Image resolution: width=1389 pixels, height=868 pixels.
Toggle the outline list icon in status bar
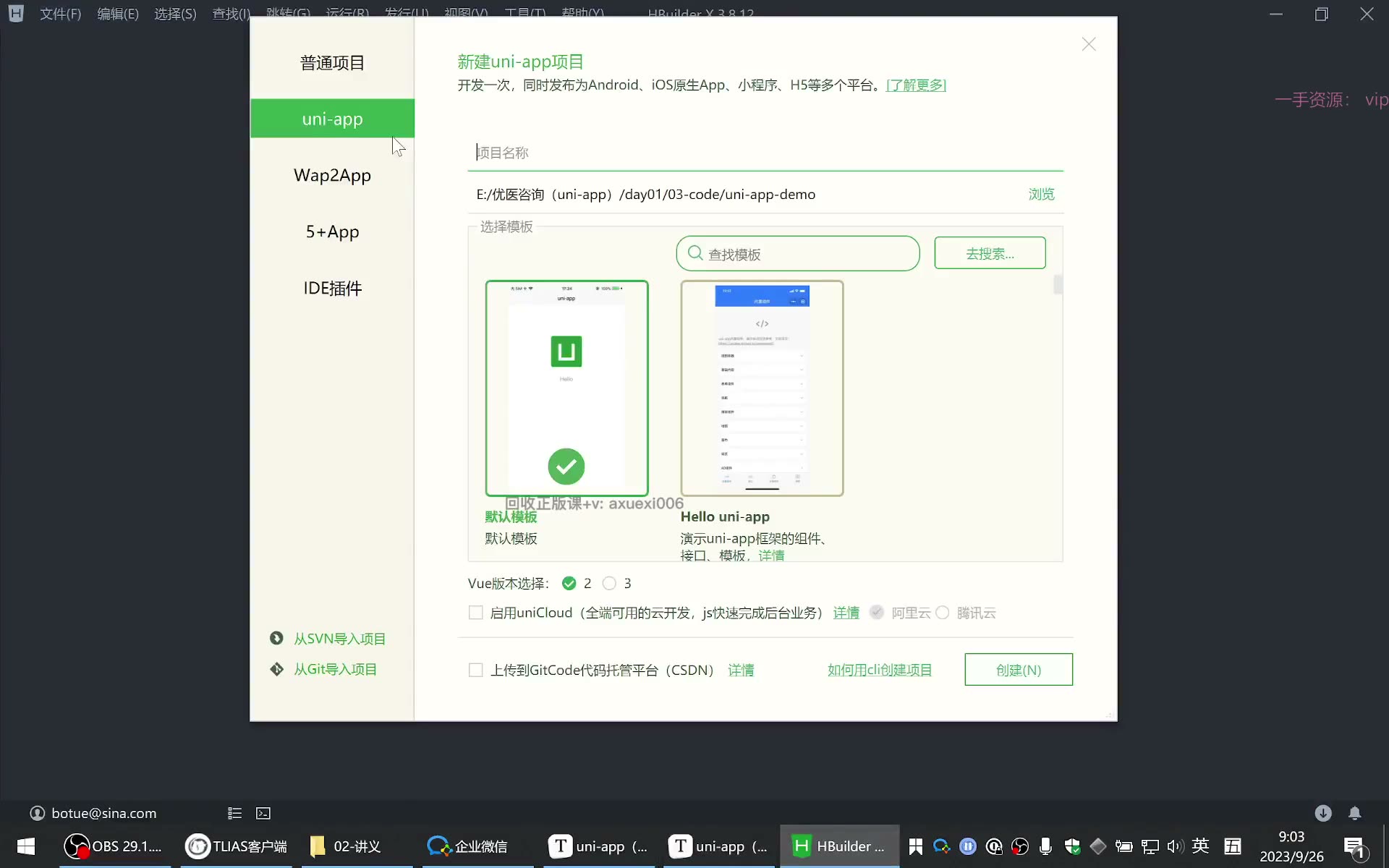point(234,813)
